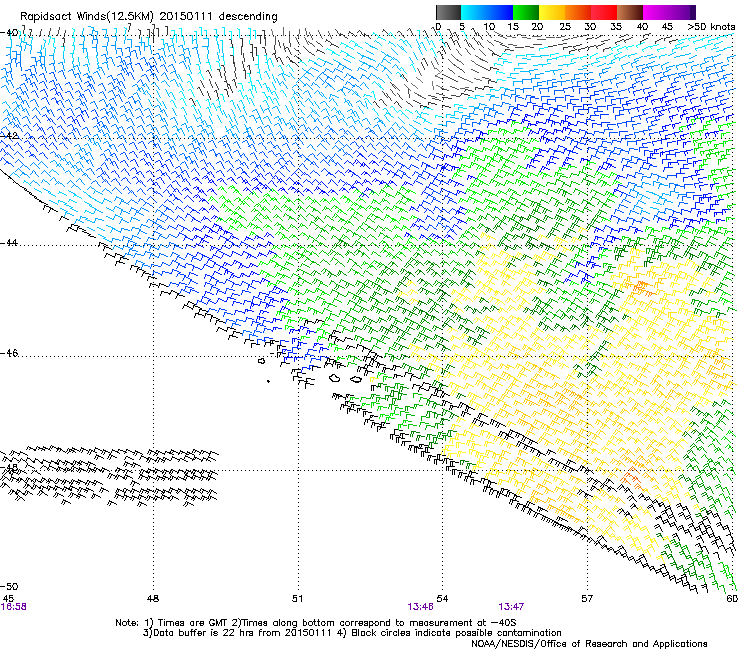Click the small island outline near 46S 50E

[x=262, y=361]
